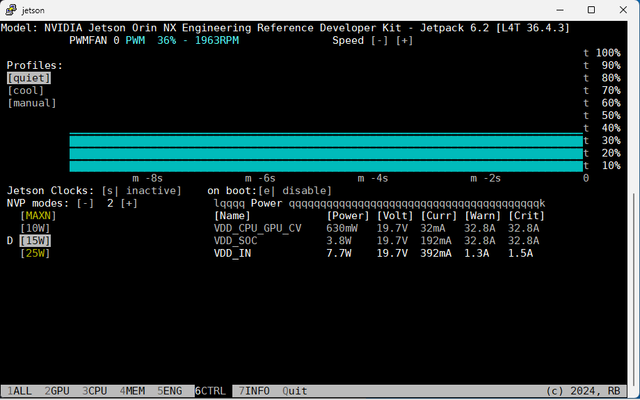This screenshot has width=640, height=400.
Task: Select the MAXN power mode
Action: [39, 215]
